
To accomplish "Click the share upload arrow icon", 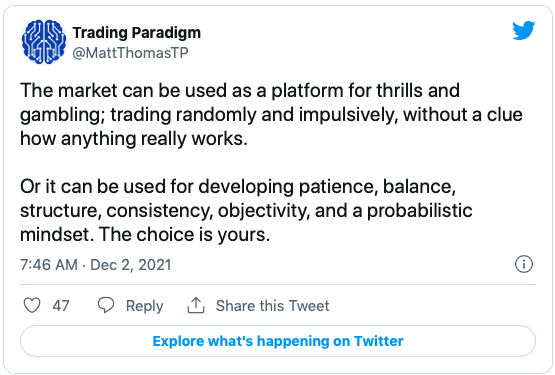I will 196,305.
